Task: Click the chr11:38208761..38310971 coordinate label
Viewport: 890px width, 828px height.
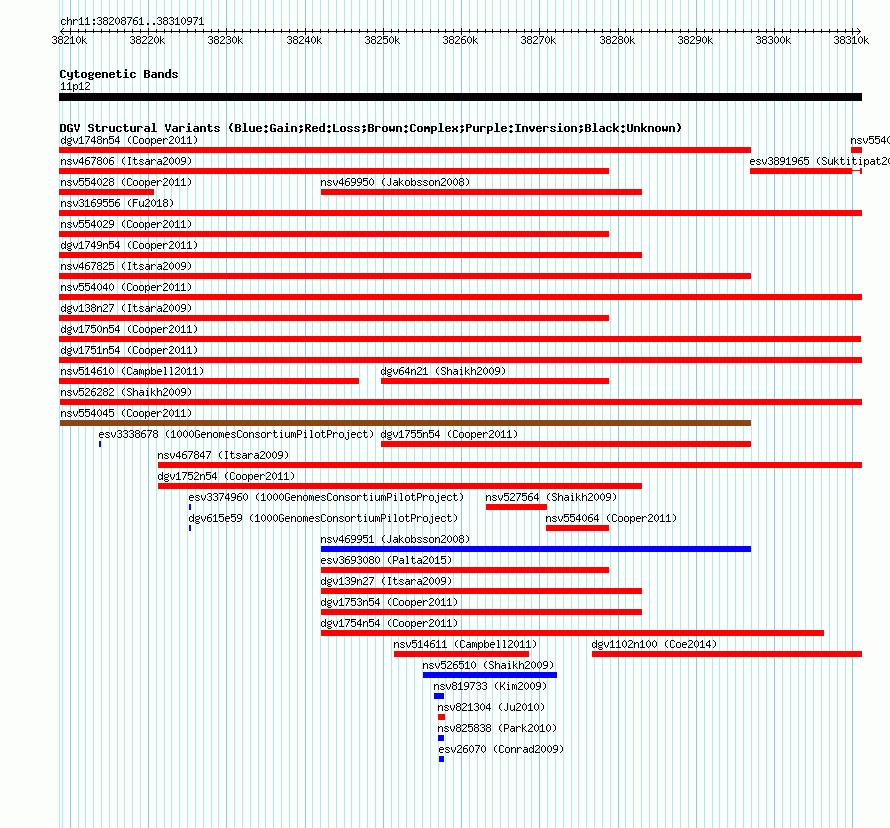Action: click(132, 21)
